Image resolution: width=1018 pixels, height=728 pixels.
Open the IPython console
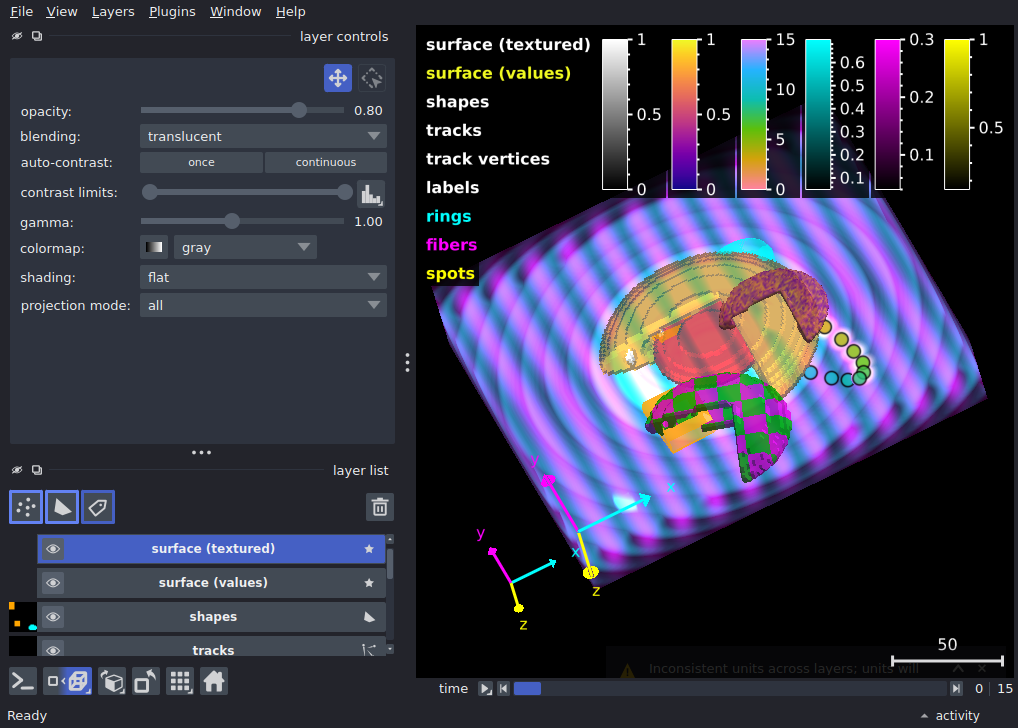pos(23,682)
